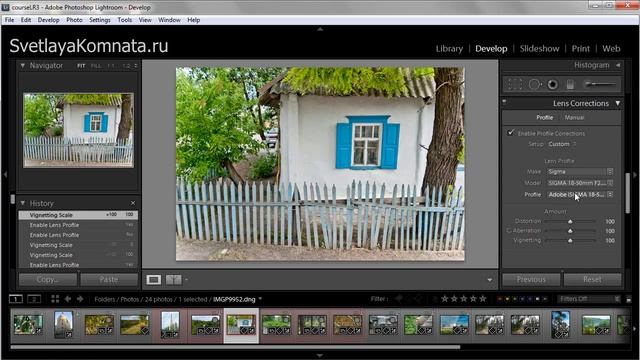Go forward with the right arrow in filmstrip bar
640x360 pixels.
tap(80, 299)
